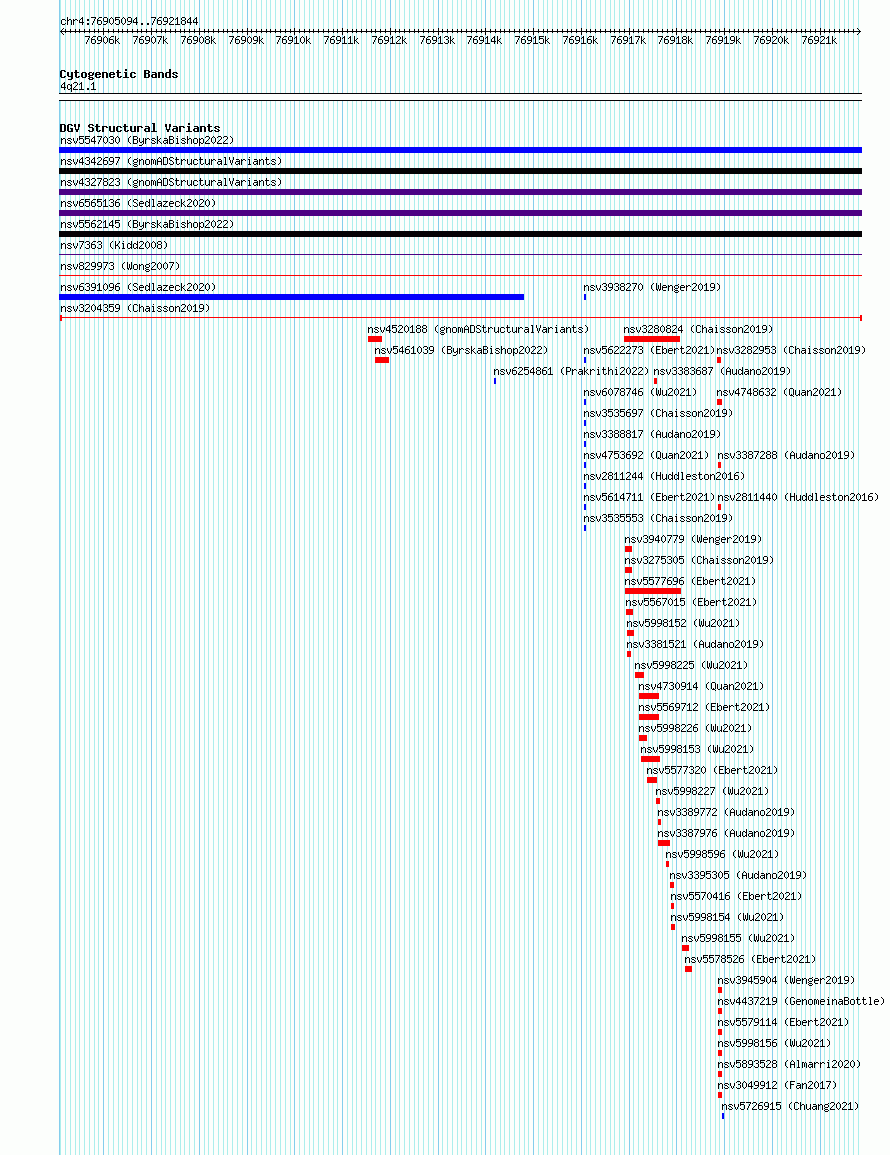This screenshot has width=890, height=1155.
Task: Open nsv3381521 (Audano2019) variant
Action: [695, 644]
